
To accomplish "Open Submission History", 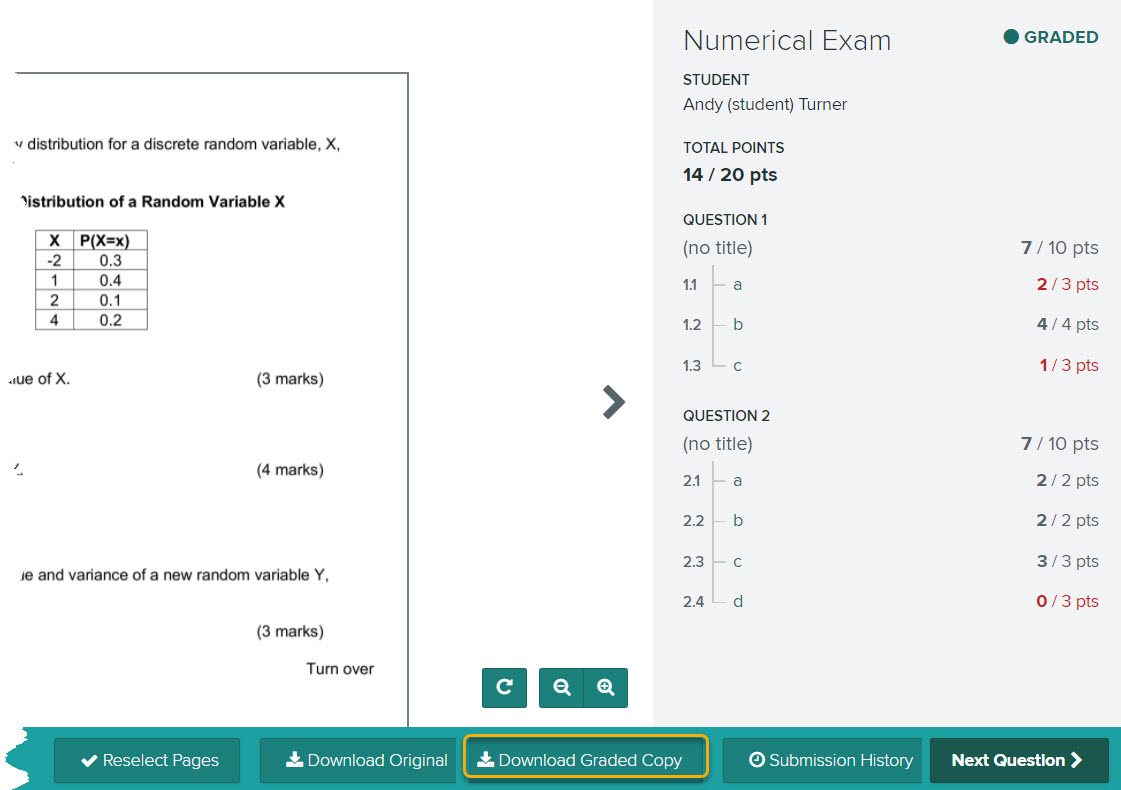I will point(830,760).
